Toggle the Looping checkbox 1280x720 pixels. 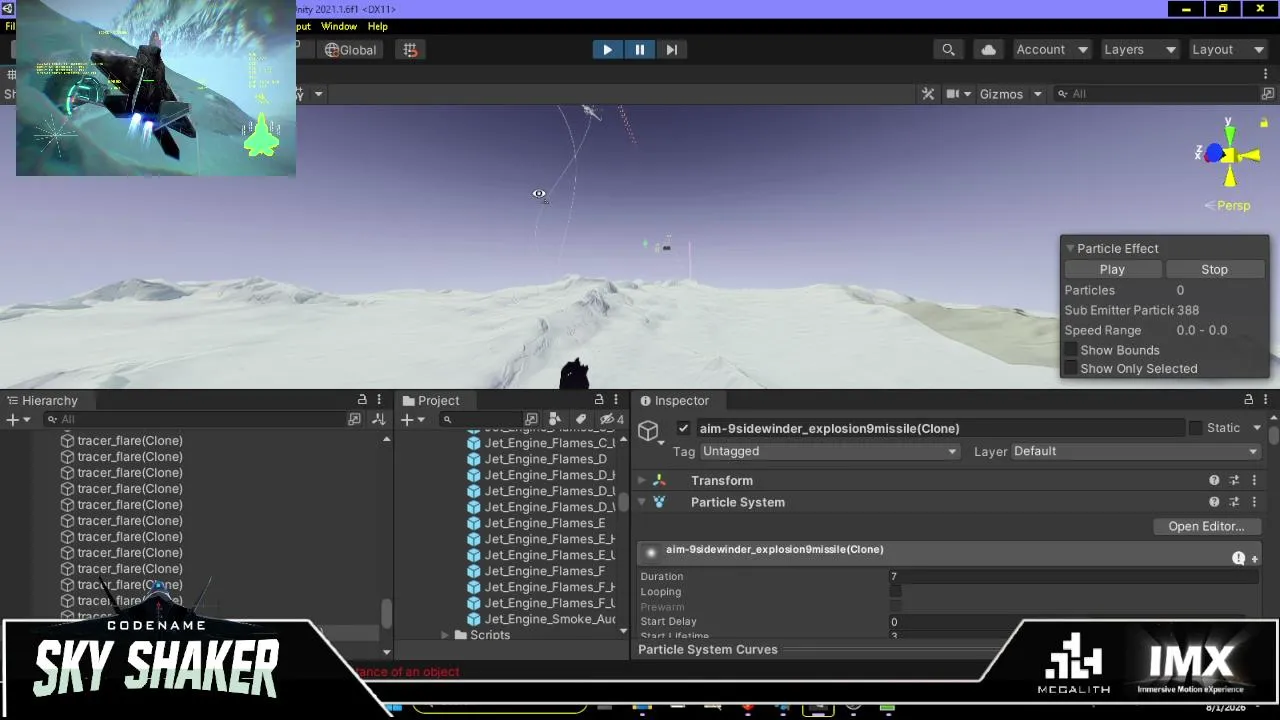tap(895, 592)
